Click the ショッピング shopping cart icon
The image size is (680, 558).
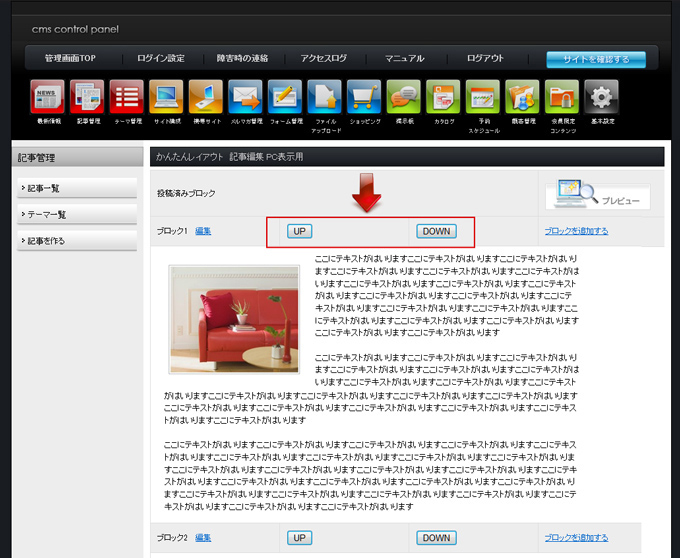click(364, 98)
